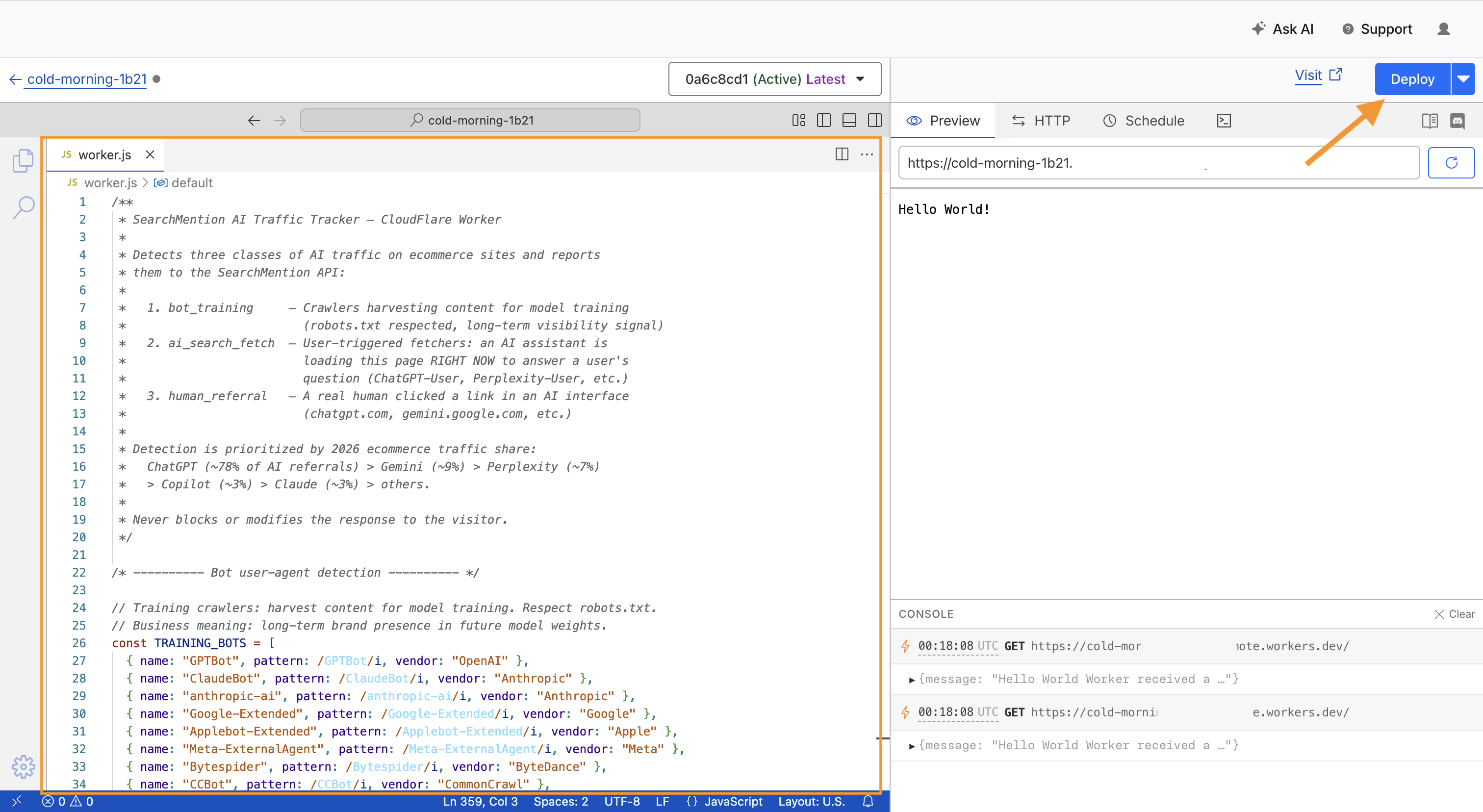Open editor More Actions ellipsis

pyautogui.click(x=867, y=154)
